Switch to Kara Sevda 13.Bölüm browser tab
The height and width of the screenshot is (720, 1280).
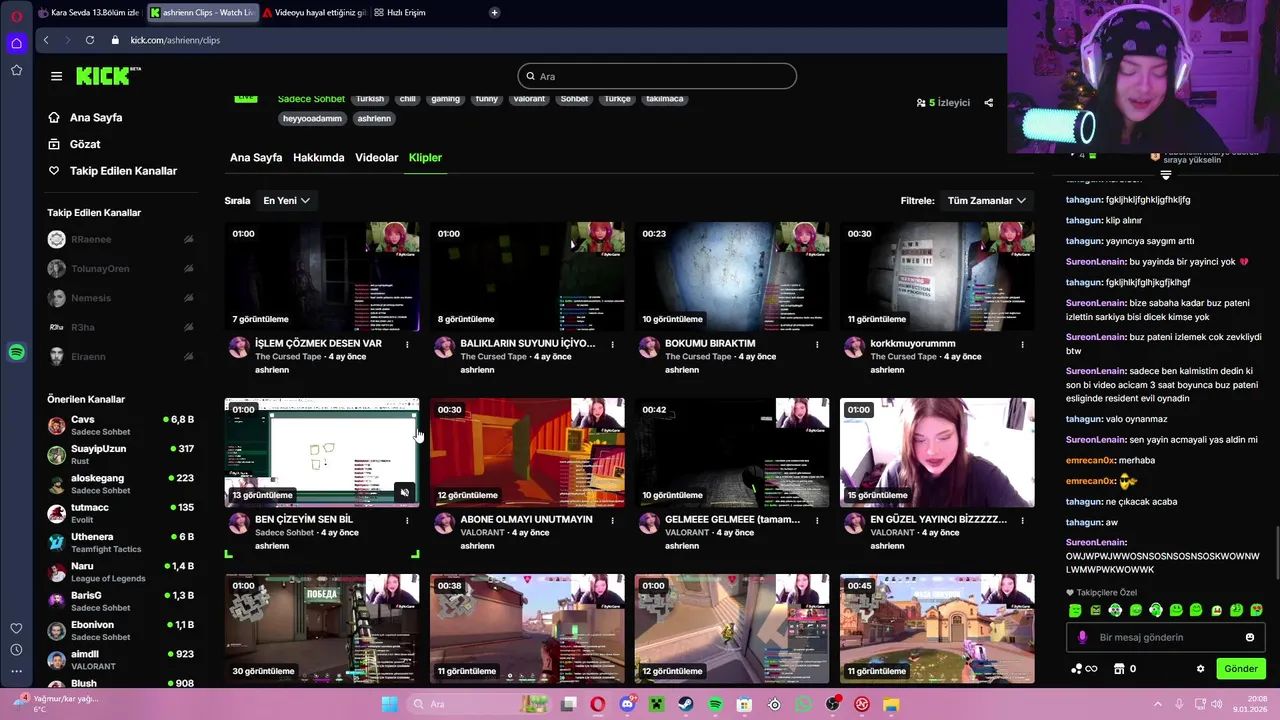coord(89,13)
